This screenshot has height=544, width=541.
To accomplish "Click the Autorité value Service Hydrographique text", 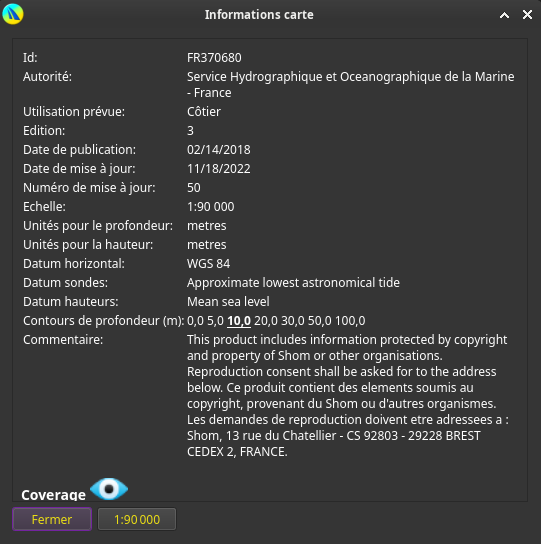I will pyautogui.click(x=350, y=85).
